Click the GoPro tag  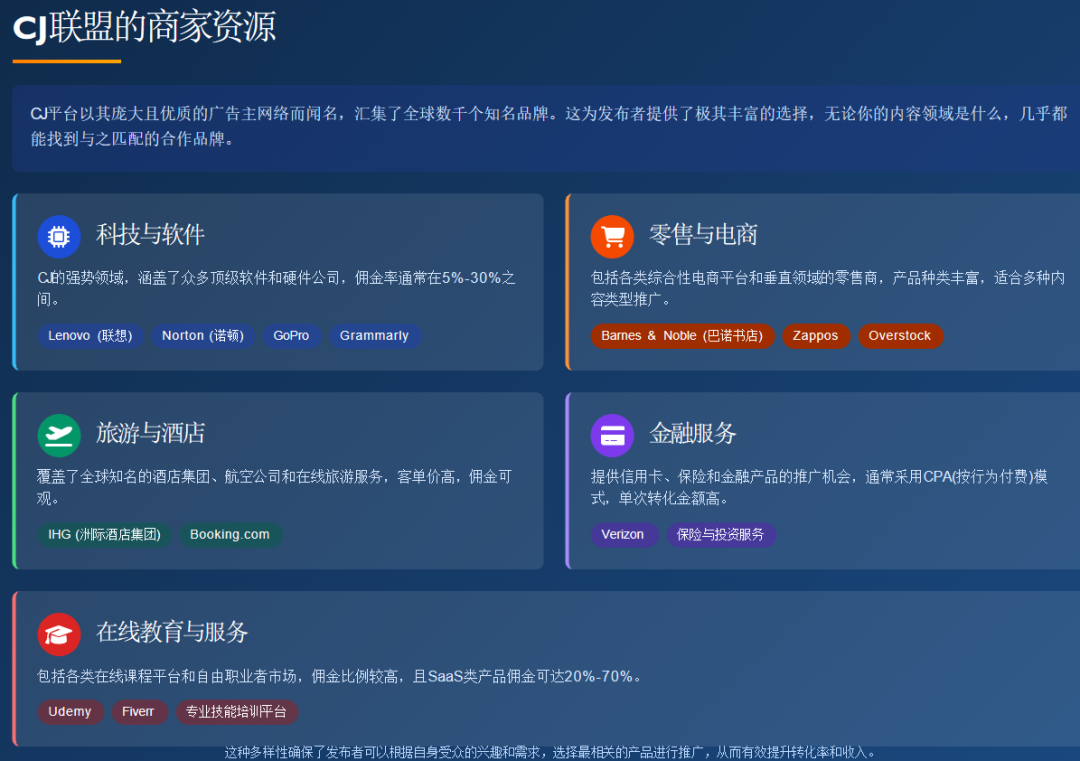point(292,336)
